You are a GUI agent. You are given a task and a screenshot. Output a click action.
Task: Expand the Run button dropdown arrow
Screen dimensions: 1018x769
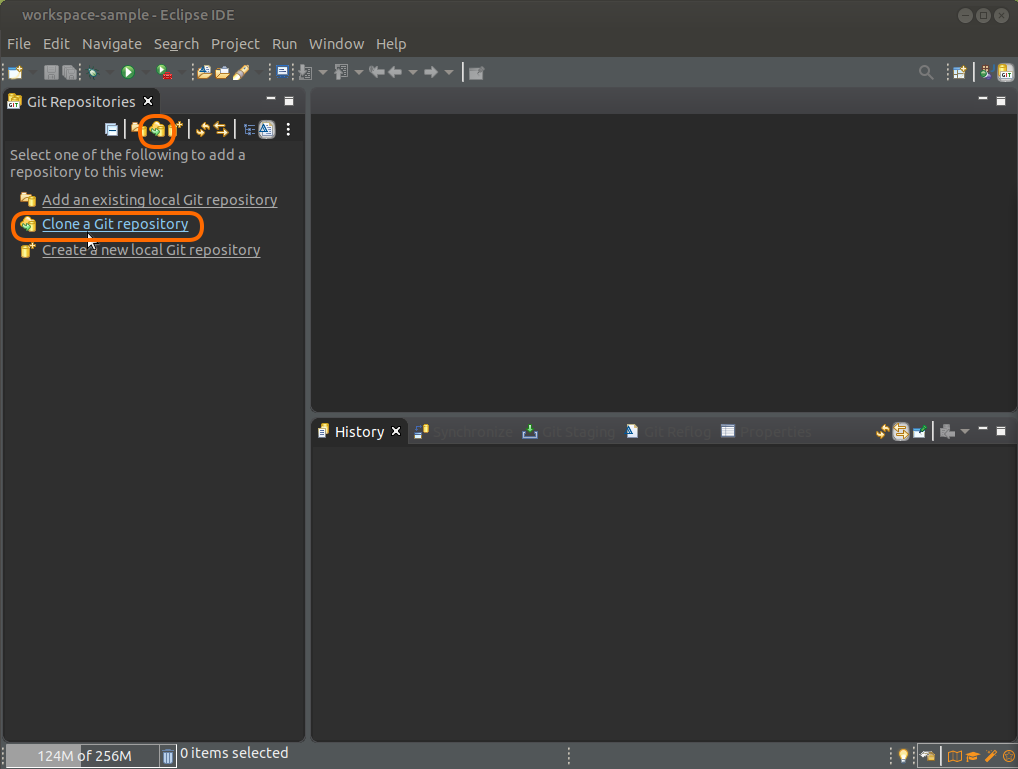[144, 72]
